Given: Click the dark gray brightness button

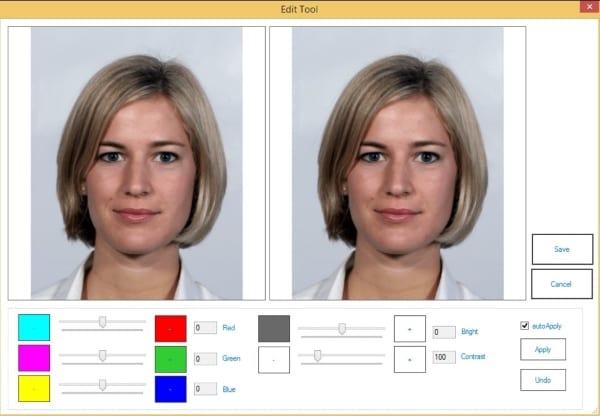Looking at the screenshot, I should click(x=274, y=328).
